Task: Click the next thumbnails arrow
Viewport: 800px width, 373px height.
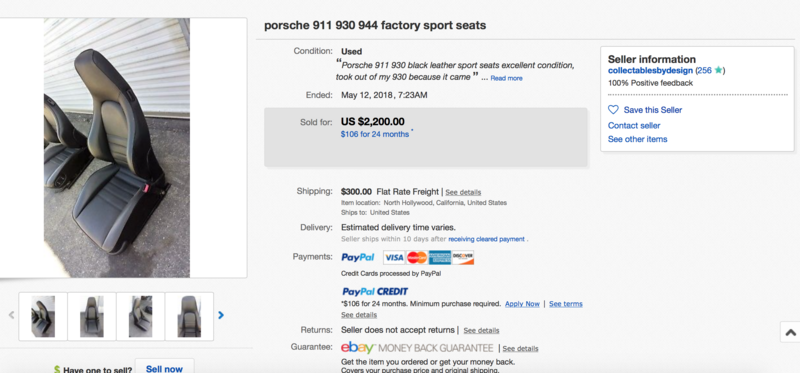Action: (221, 315)
